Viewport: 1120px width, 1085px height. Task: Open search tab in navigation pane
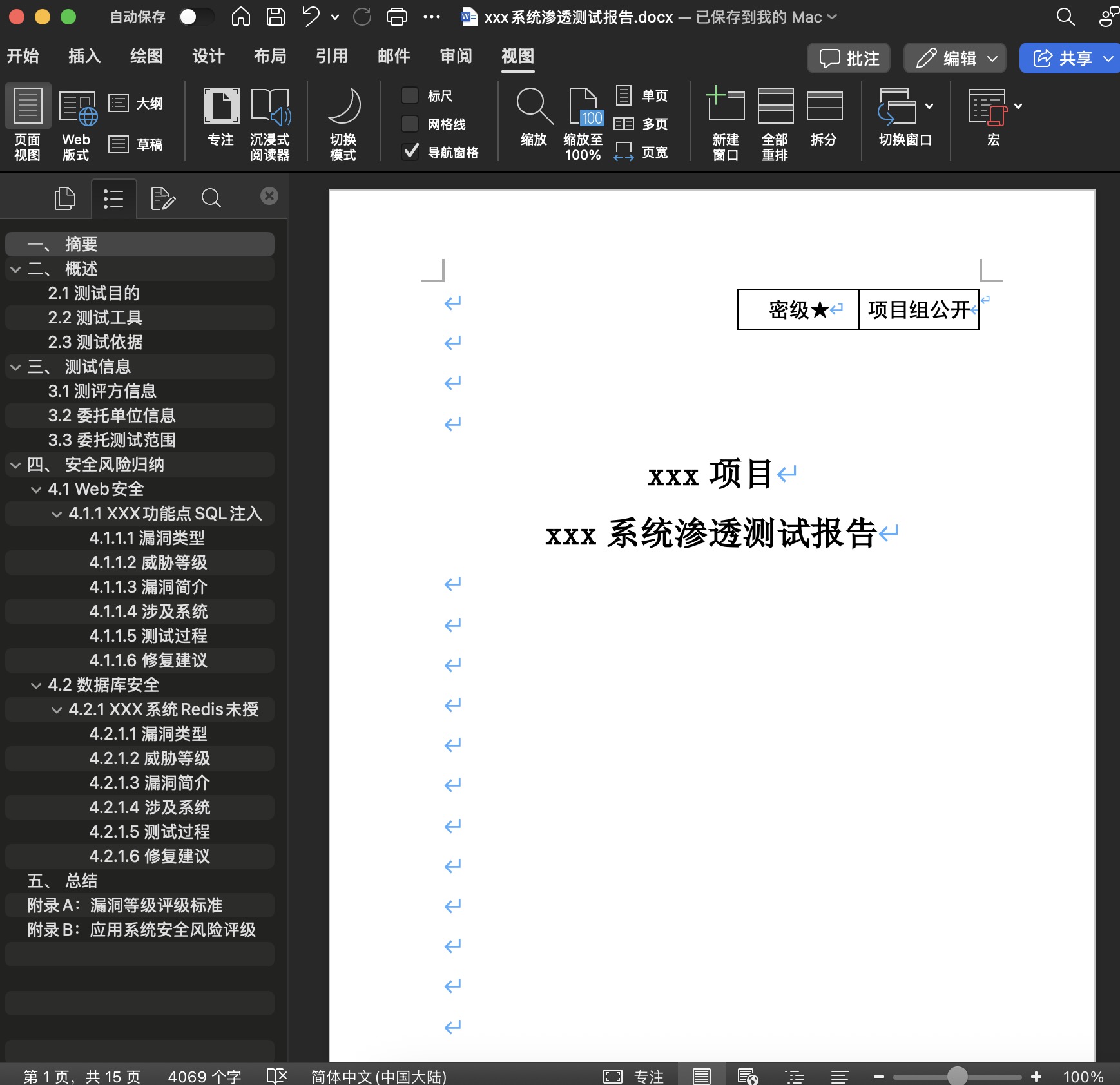pos(211,198)
